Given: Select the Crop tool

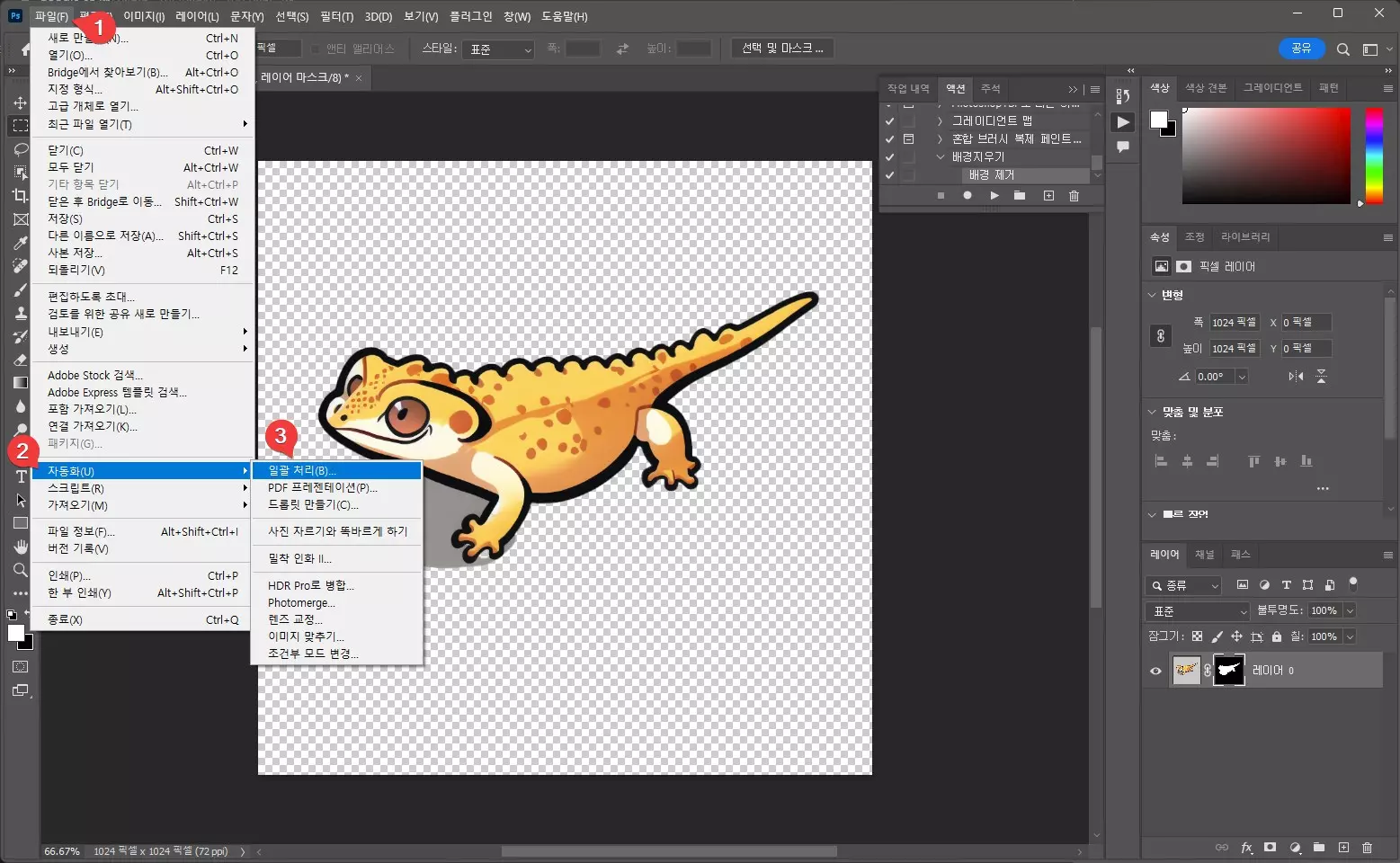Looking at the screenshot, I should [x=20, y=196].
